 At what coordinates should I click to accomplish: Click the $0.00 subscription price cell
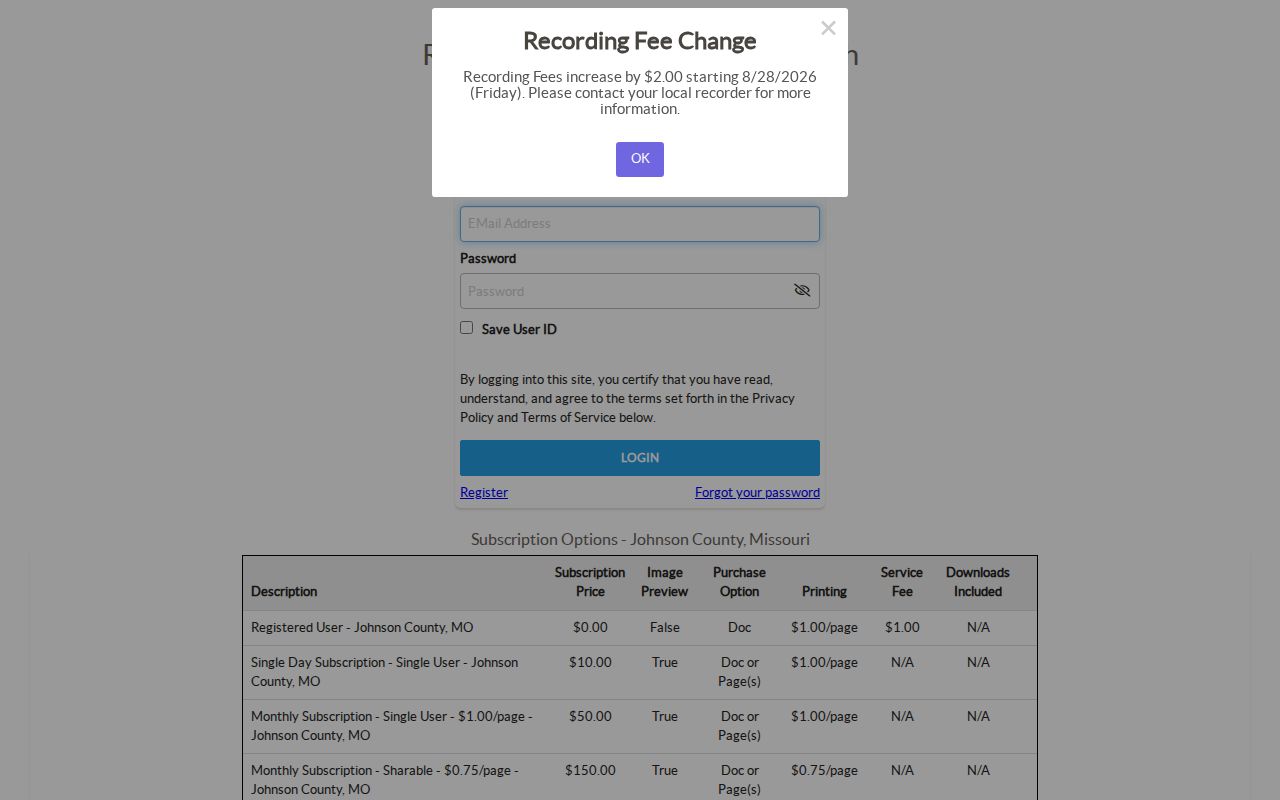coord(590,628)
